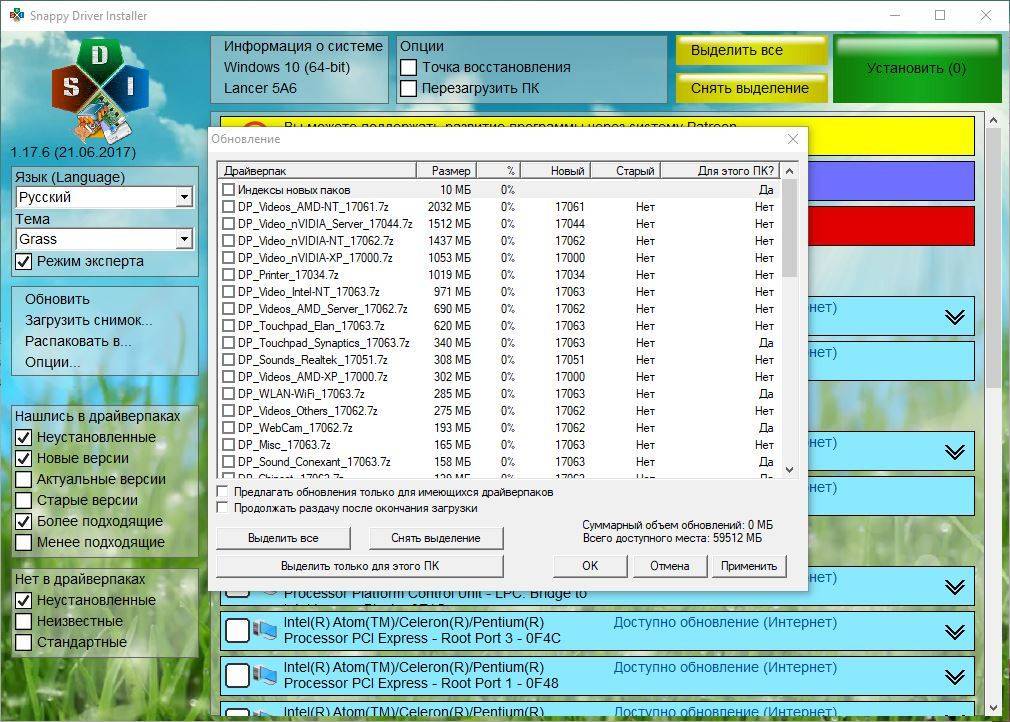Image resolution: width=1010 pixels, height=722 pixels.
Task: Click Выделить все in the update dialog
Action: (283, 538)
